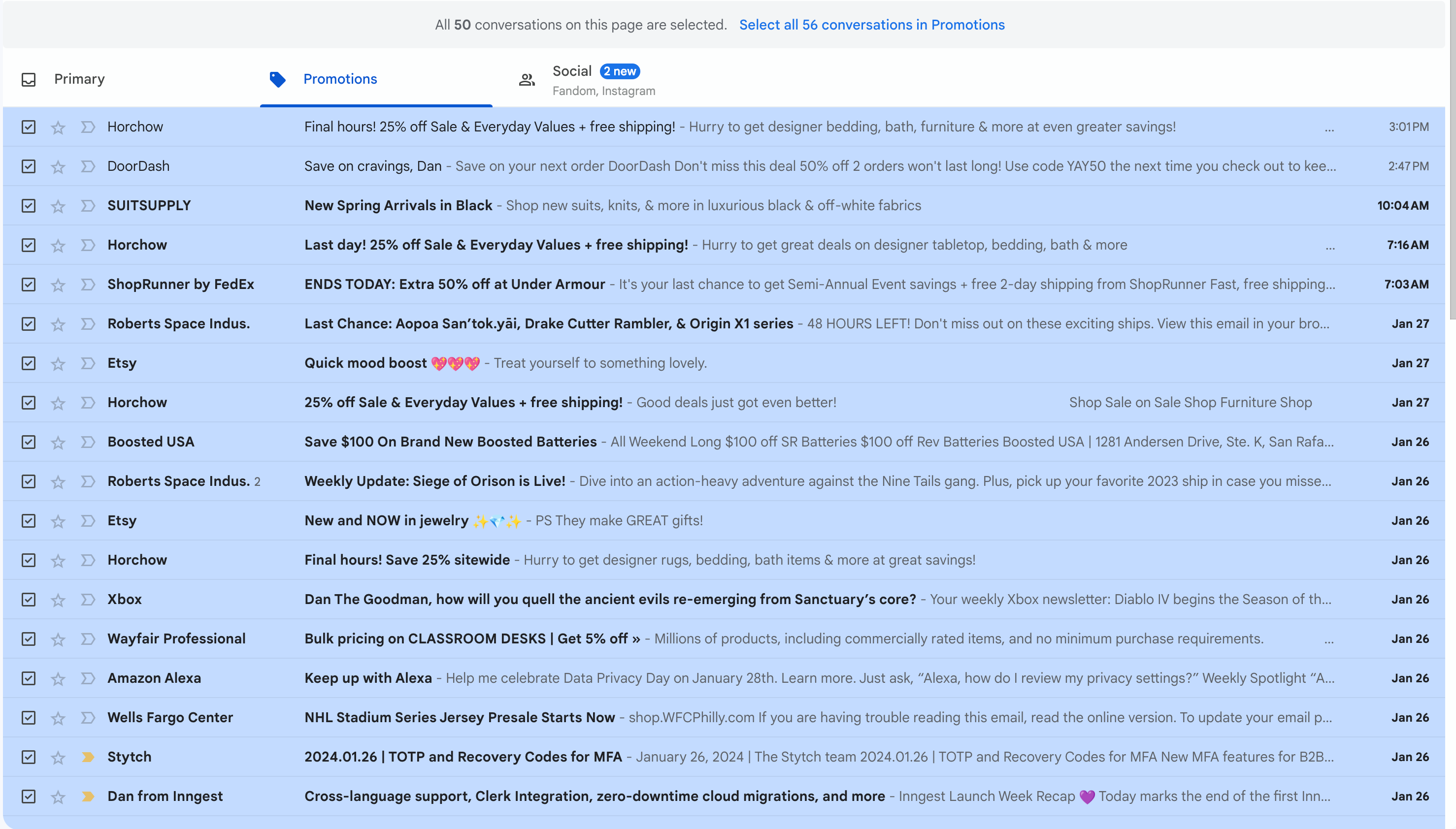Star the Amazon Alexa email

tap(58, 678)
